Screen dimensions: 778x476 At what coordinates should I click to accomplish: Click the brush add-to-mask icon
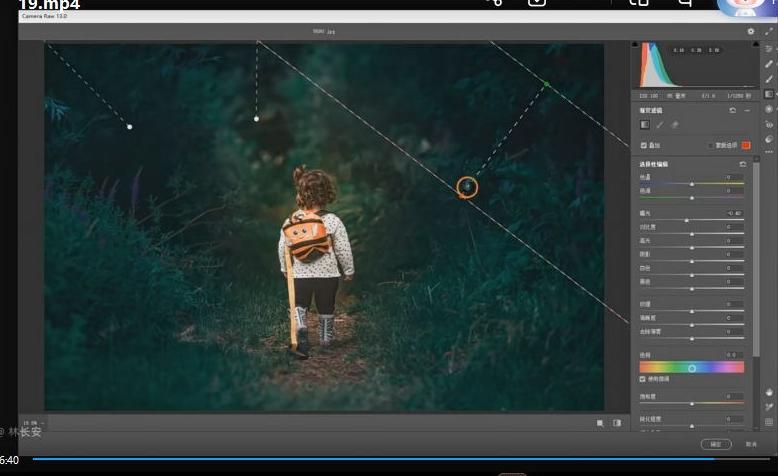coord(660,125)
